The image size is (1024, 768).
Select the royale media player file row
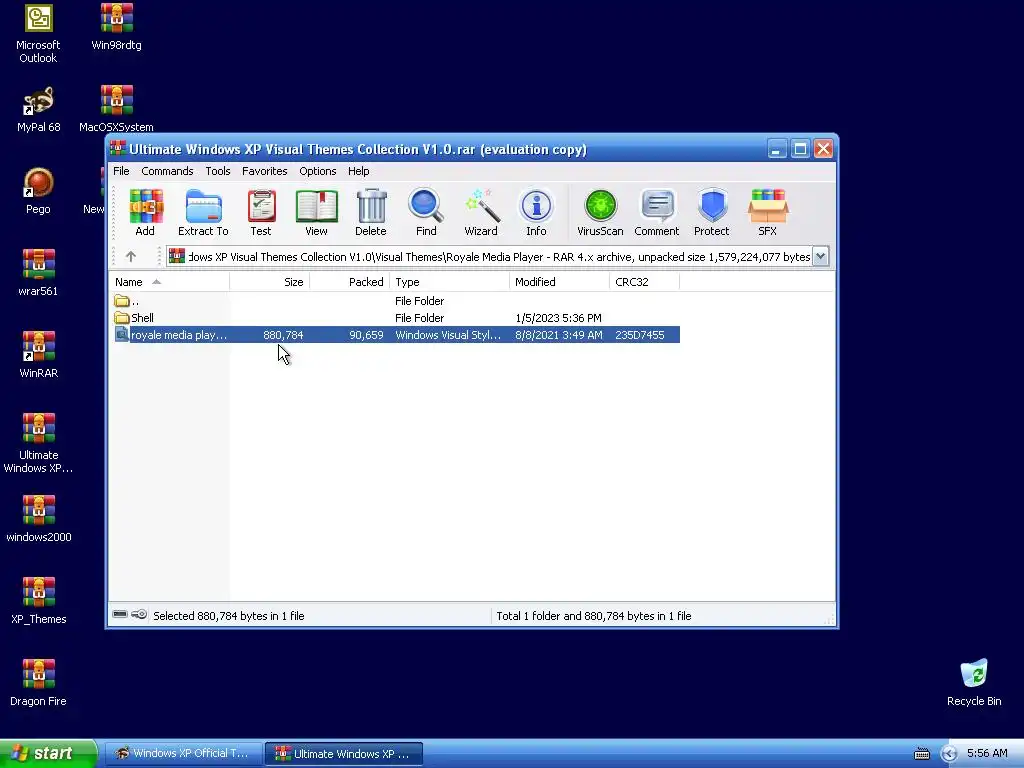tap(396, 335)
